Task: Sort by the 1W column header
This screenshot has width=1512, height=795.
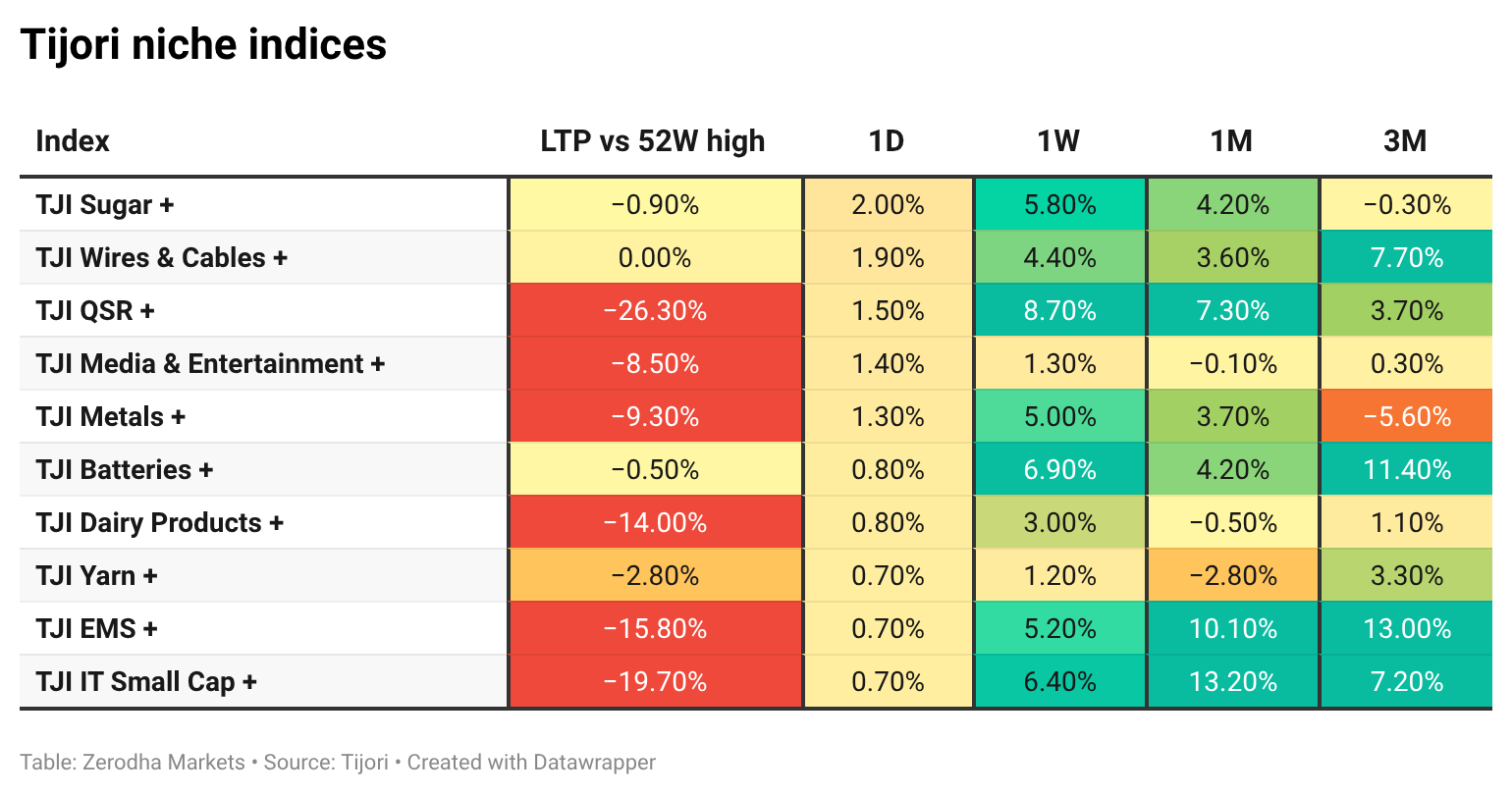Action: click(x=1058, y=141)
